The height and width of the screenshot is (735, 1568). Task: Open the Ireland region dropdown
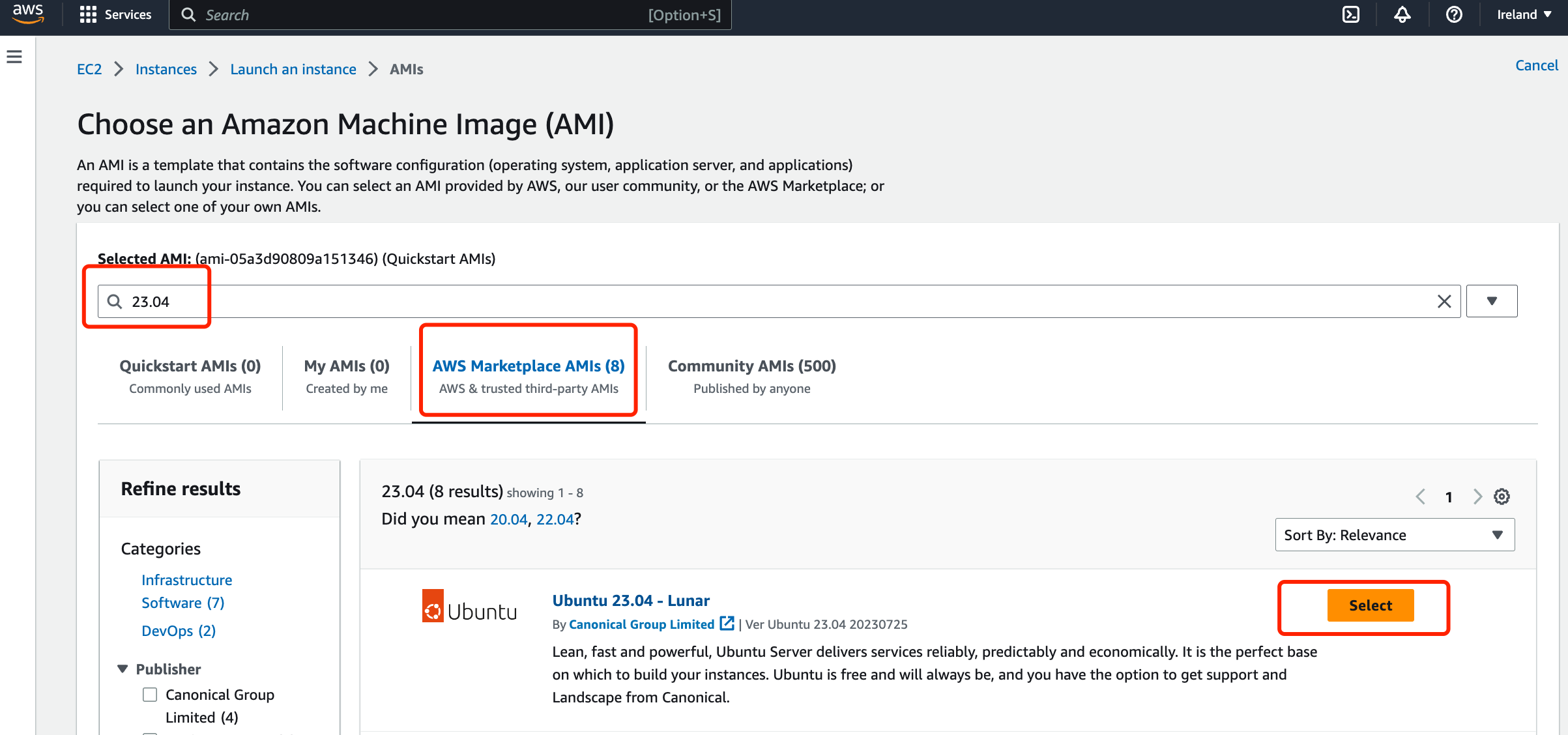pos(1524,14)
